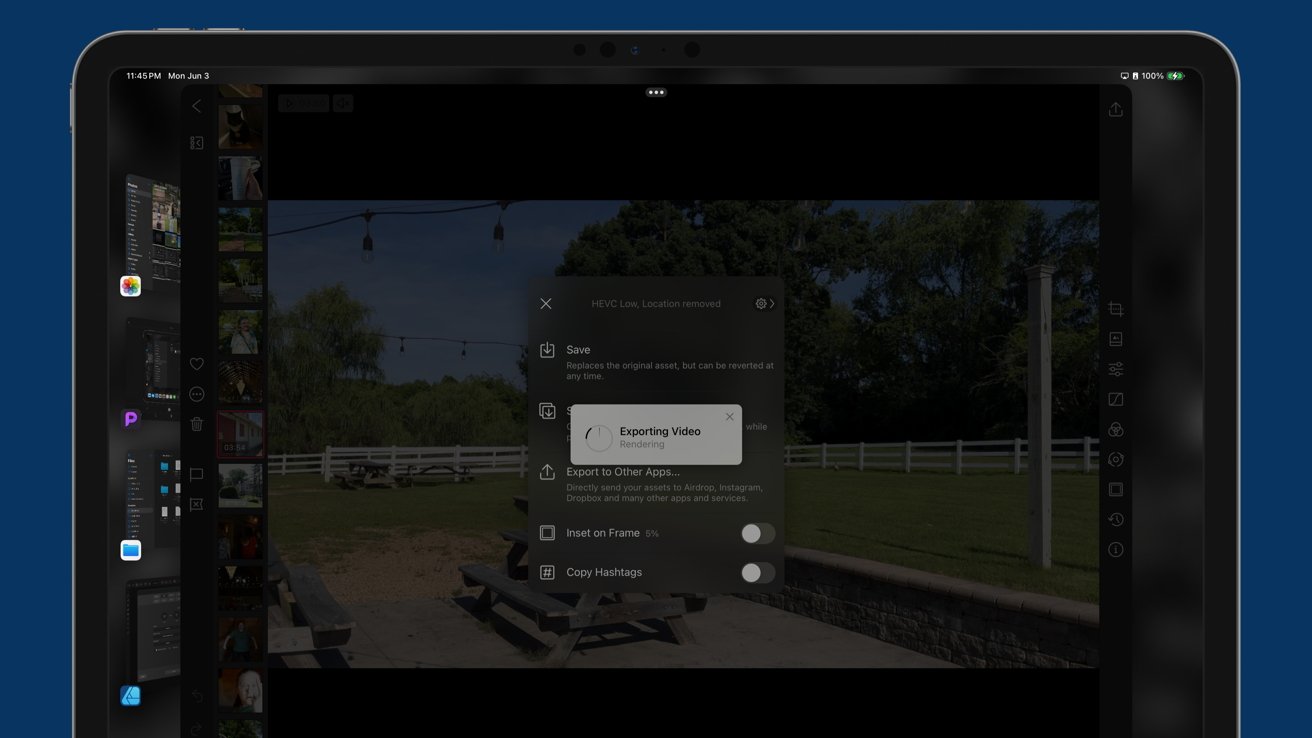Reject the asset with crossed-flag icon
The image size is (1312, 738).
[x=197, y=505]
